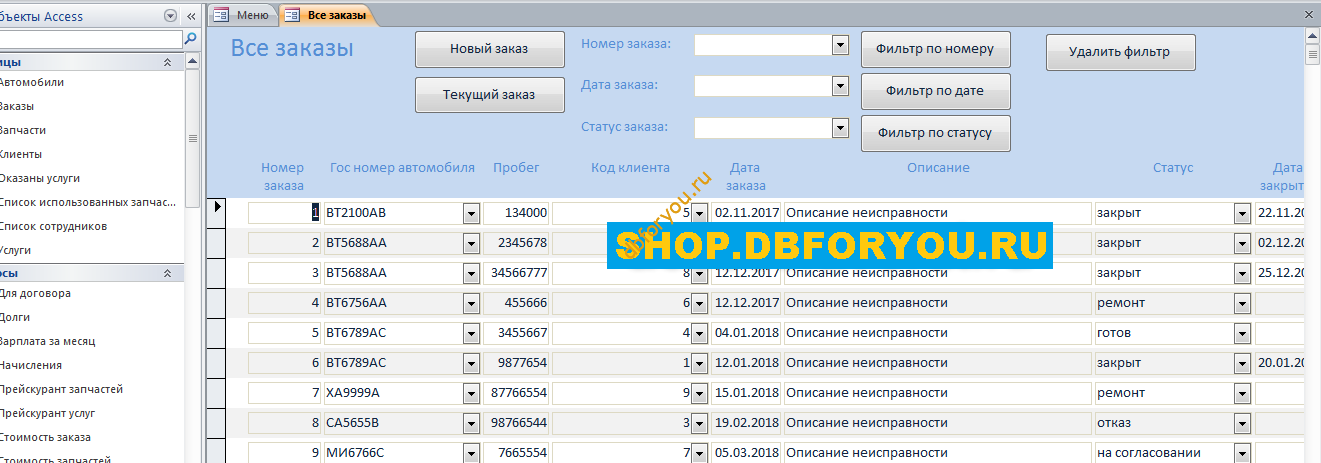Open client code dropdown in order 4 row

click(x=700, y=303)
